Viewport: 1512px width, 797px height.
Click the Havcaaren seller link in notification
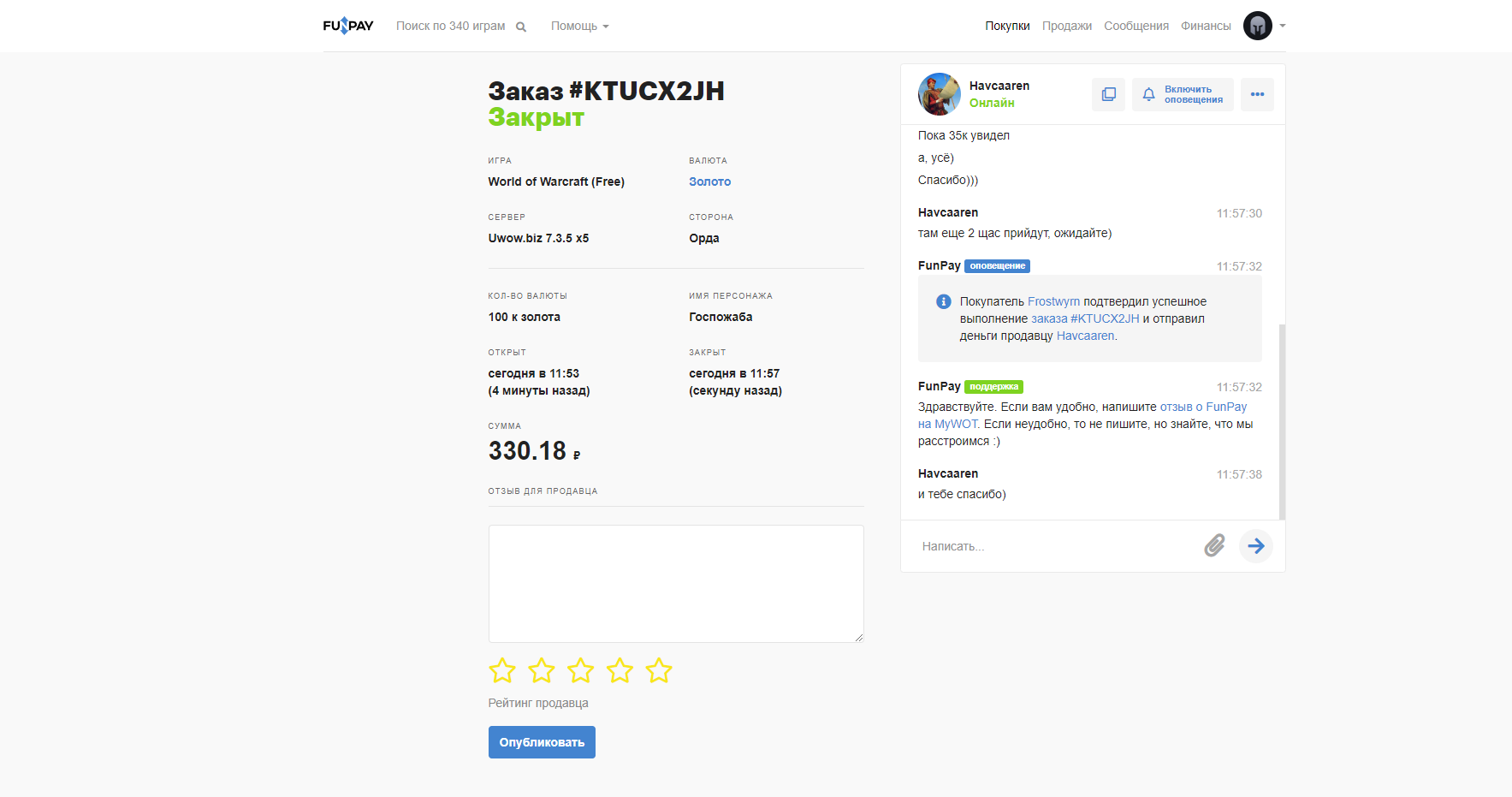(1085, 336)
